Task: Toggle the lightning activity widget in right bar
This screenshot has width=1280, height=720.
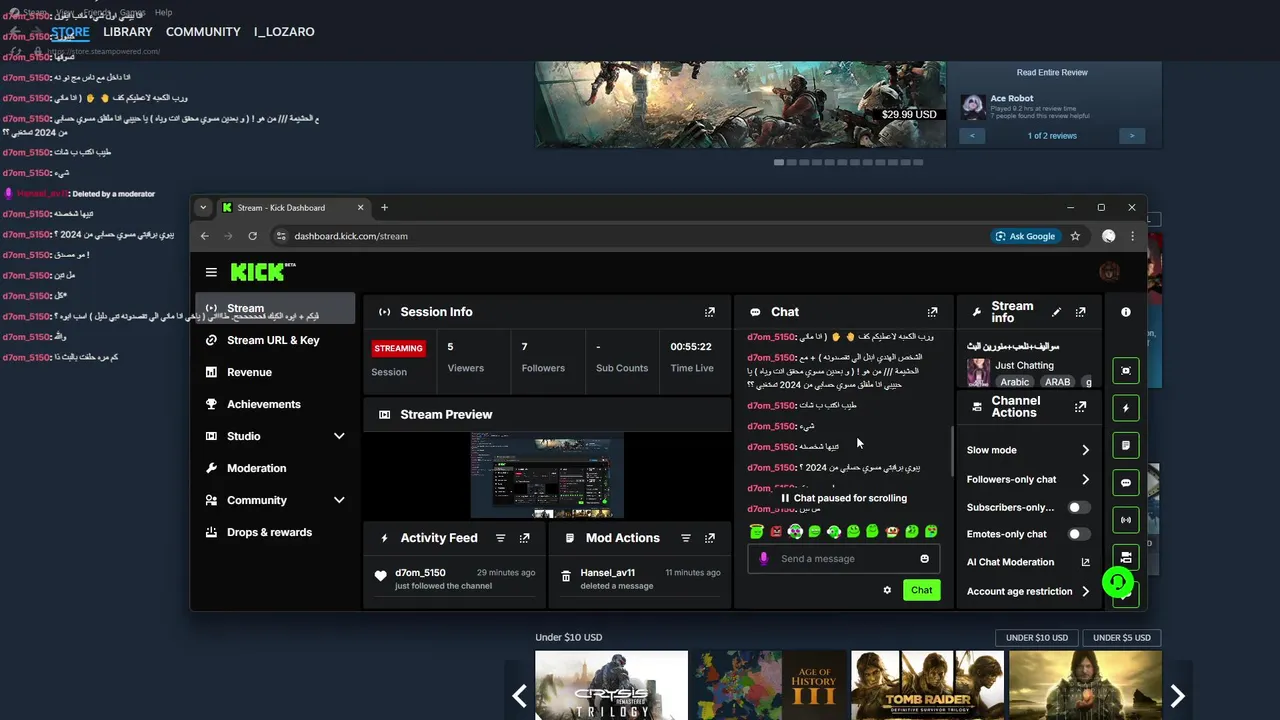Action: coord(1126,408)
